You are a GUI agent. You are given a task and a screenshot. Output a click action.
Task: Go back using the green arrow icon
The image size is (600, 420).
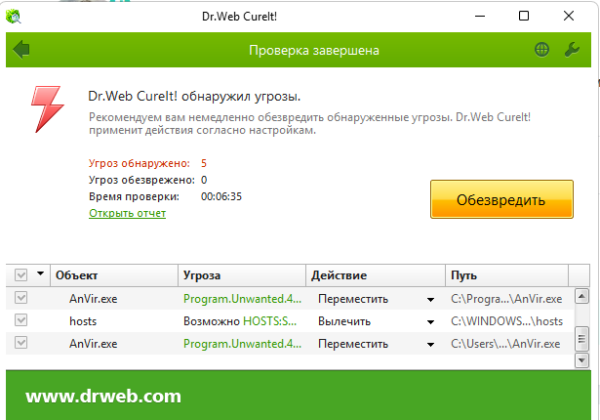21,50
